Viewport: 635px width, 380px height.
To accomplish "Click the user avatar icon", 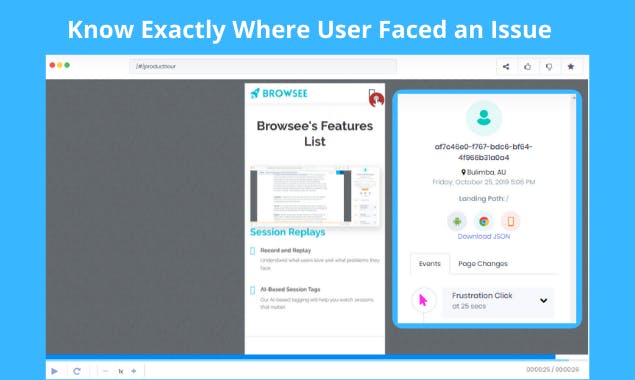I will [x=484, y=118].
